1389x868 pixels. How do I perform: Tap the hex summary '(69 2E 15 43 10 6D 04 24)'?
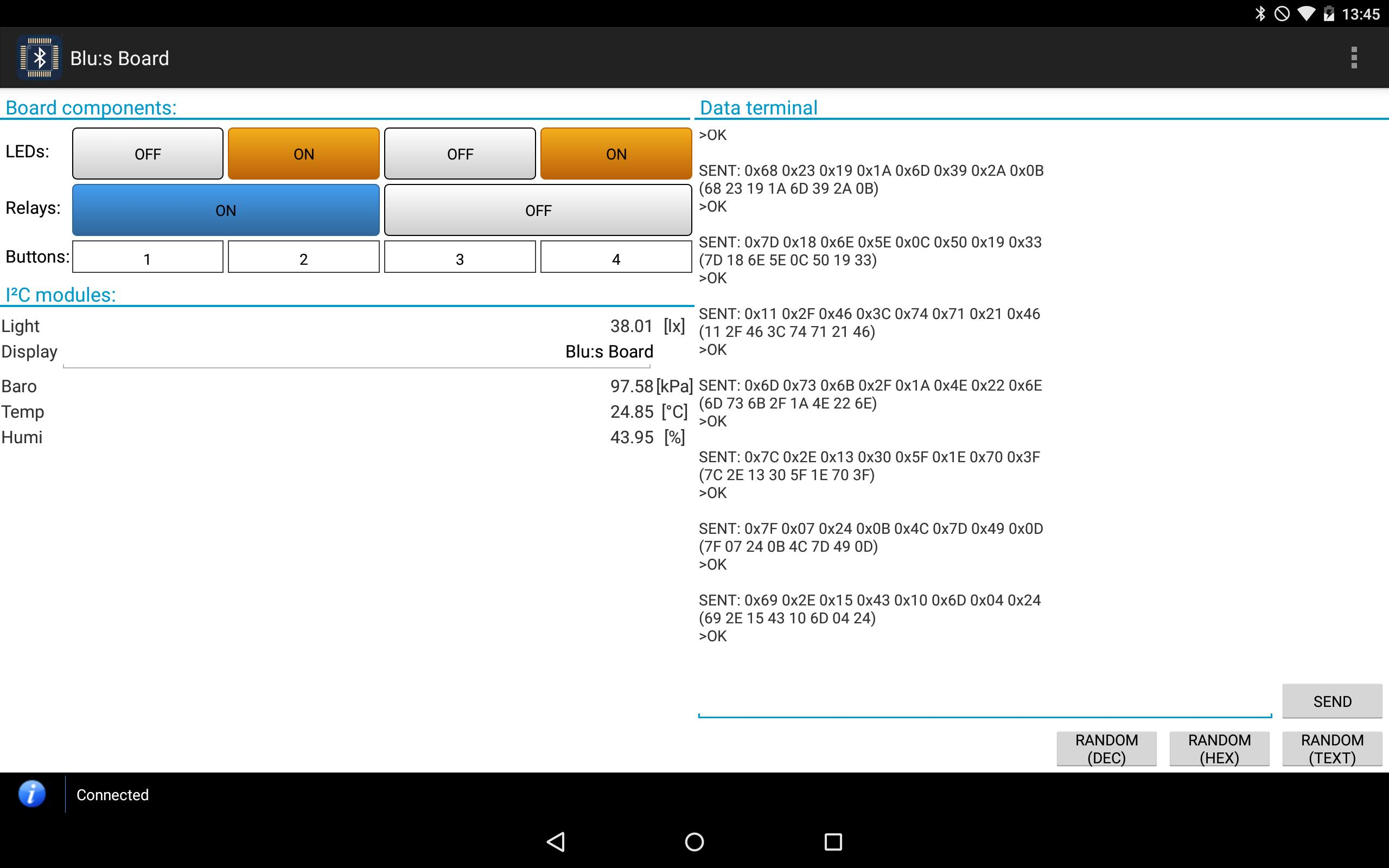787,618
